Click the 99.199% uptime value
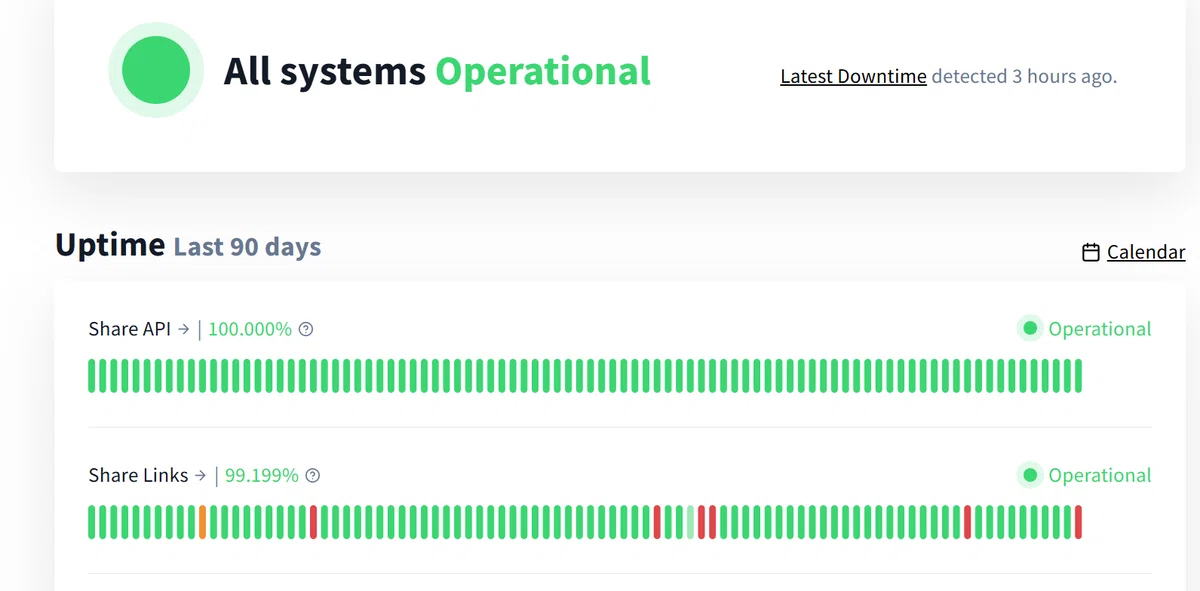Image resolution: width=1200 pixels, height=591 pixels. (262, 475)
